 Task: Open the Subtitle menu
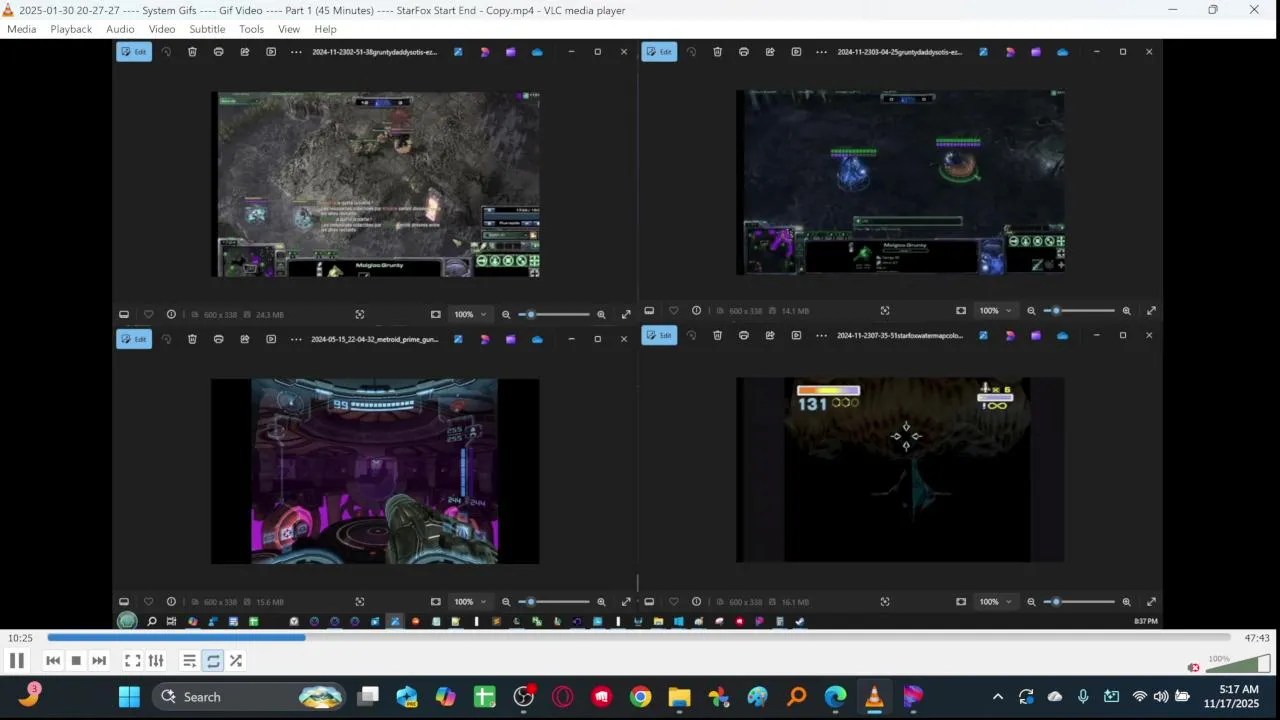207,29
